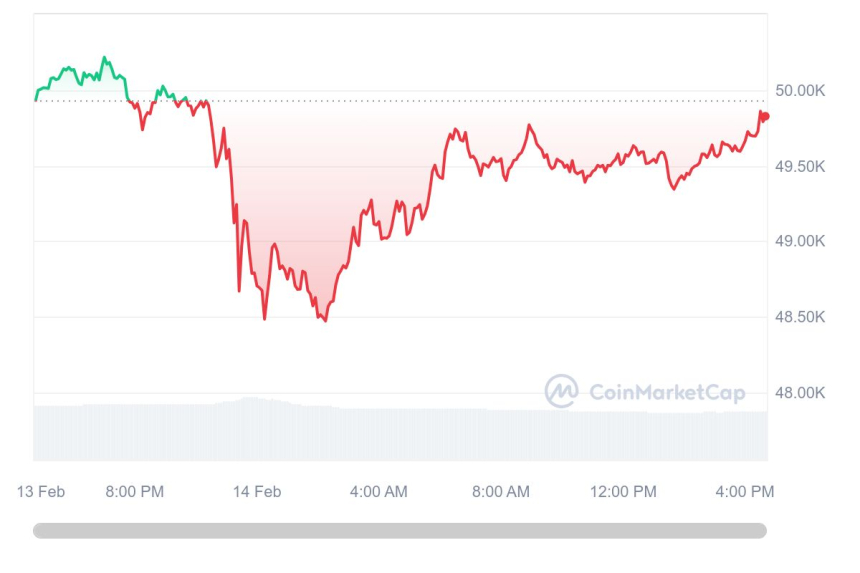Click the 49.50K price axis label
This screenshot has width=860, height=573.
click(x=800, y=166)
